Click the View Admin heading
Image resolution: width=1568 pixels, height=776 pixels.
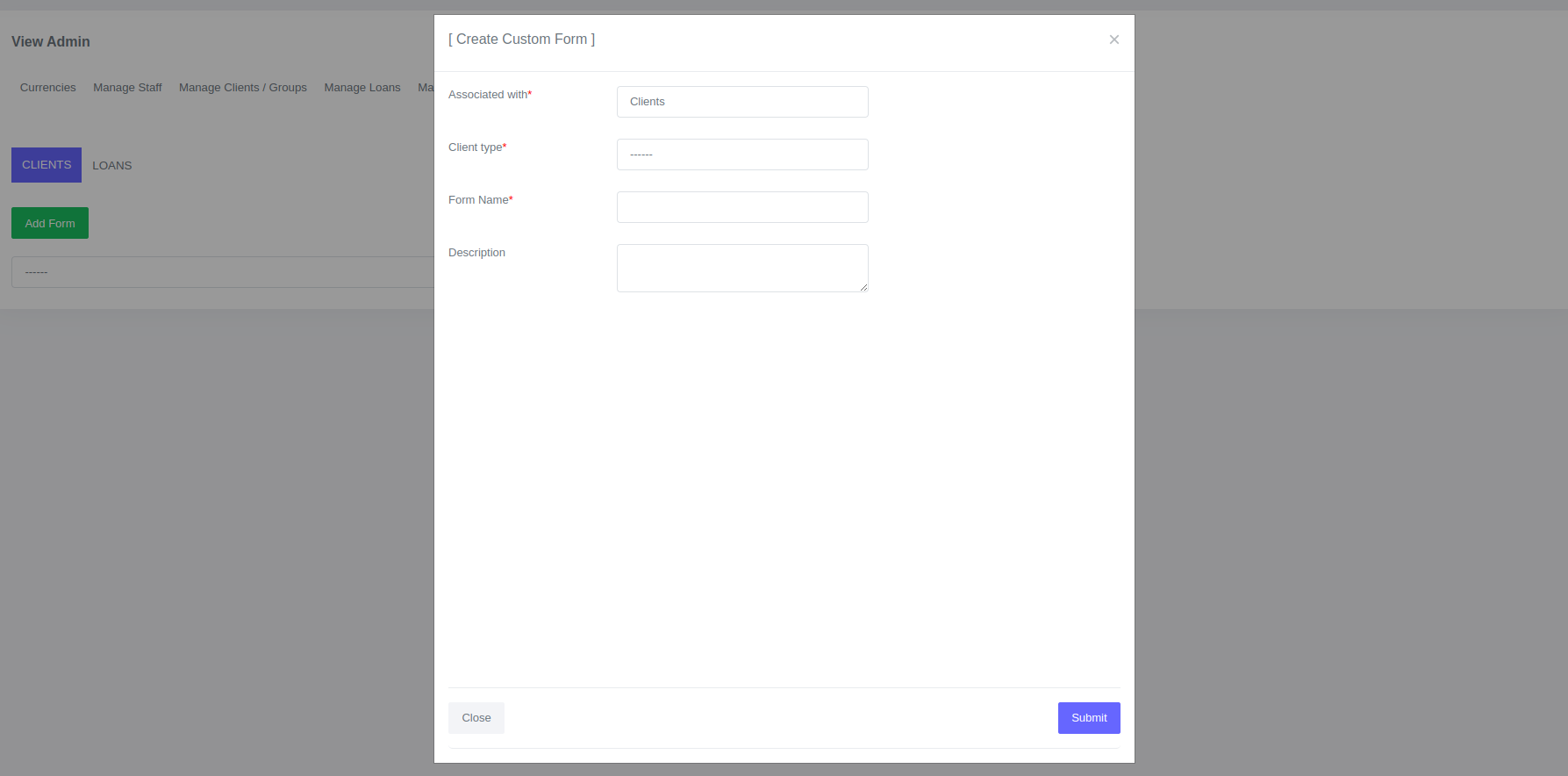(x=51, y=41)
